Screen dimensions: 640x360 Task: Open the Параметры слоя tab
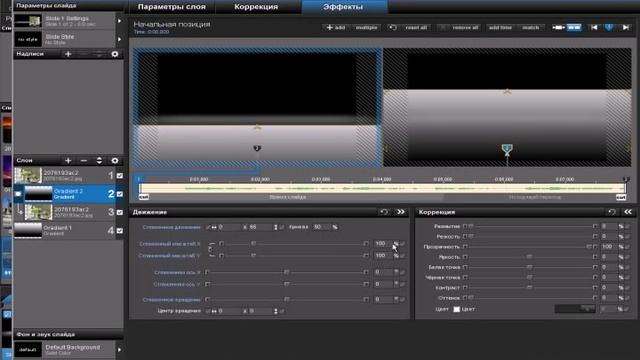171,7
